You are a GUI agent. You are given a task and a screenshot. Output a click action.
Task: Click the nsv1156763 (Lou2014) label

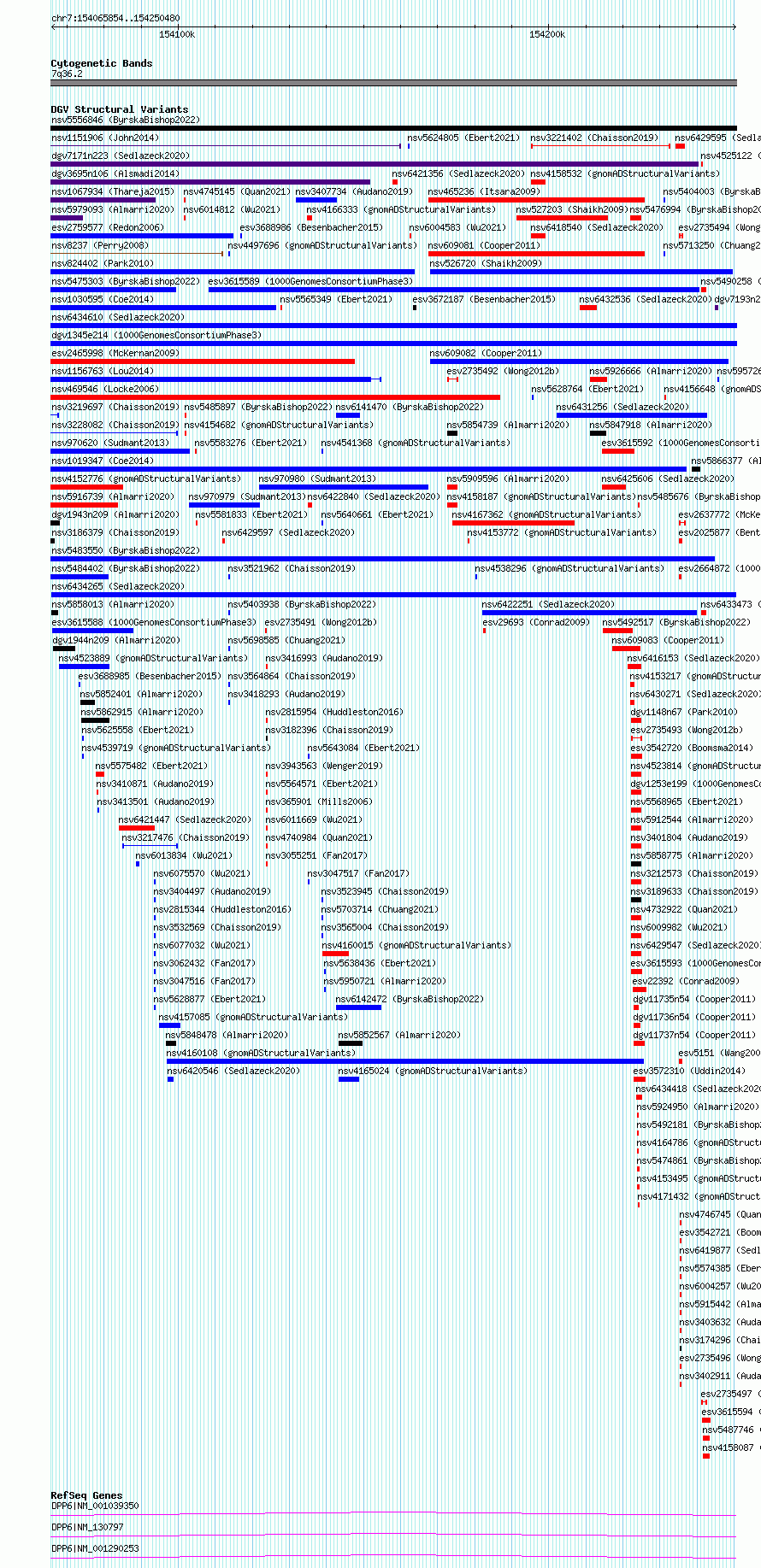[x=103, y=371]
